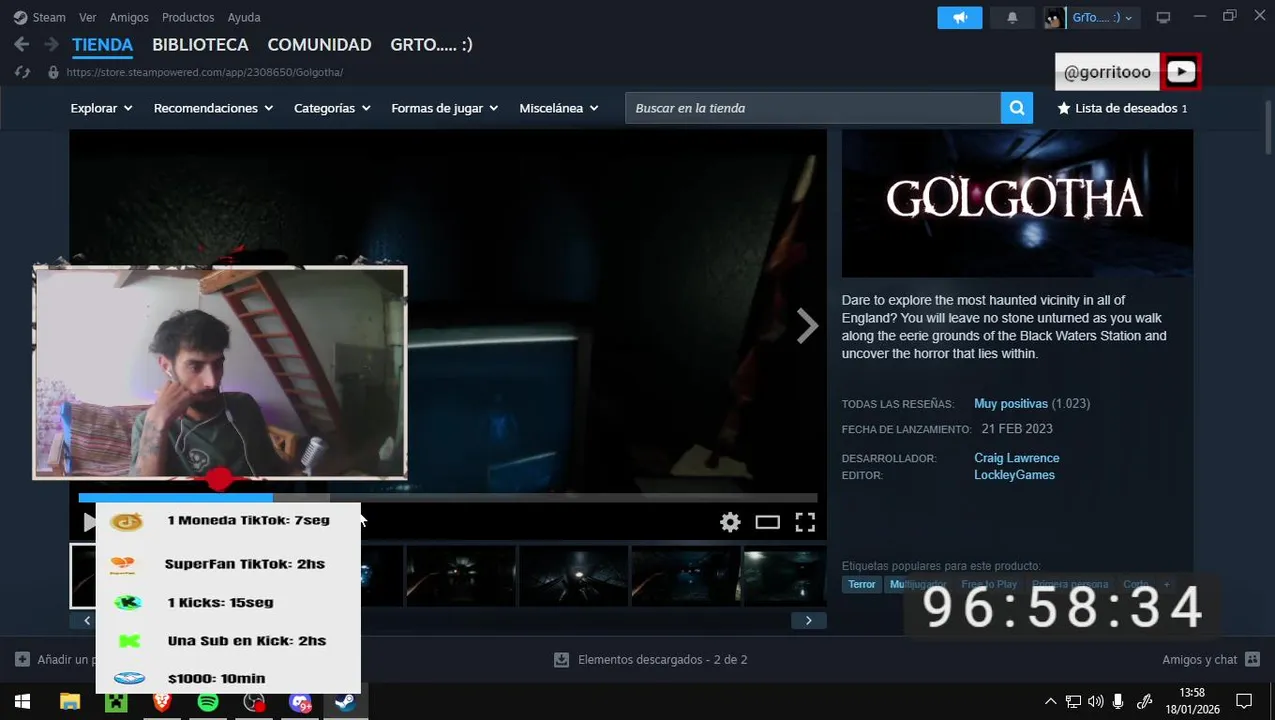Show hidden system tray icons

click(1050, 702)
